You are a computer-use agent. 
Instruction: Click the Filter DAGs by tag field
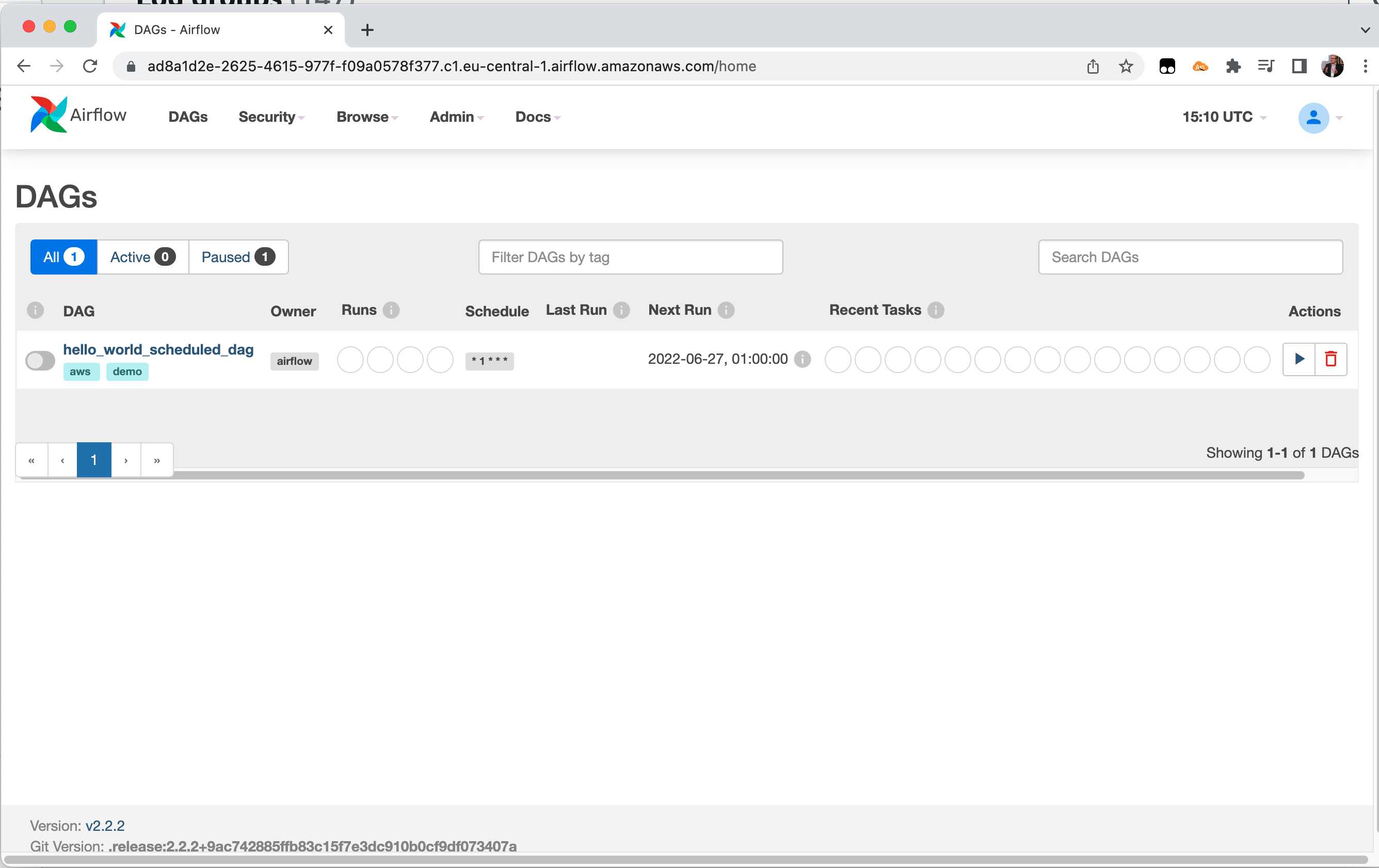[630, 257]
